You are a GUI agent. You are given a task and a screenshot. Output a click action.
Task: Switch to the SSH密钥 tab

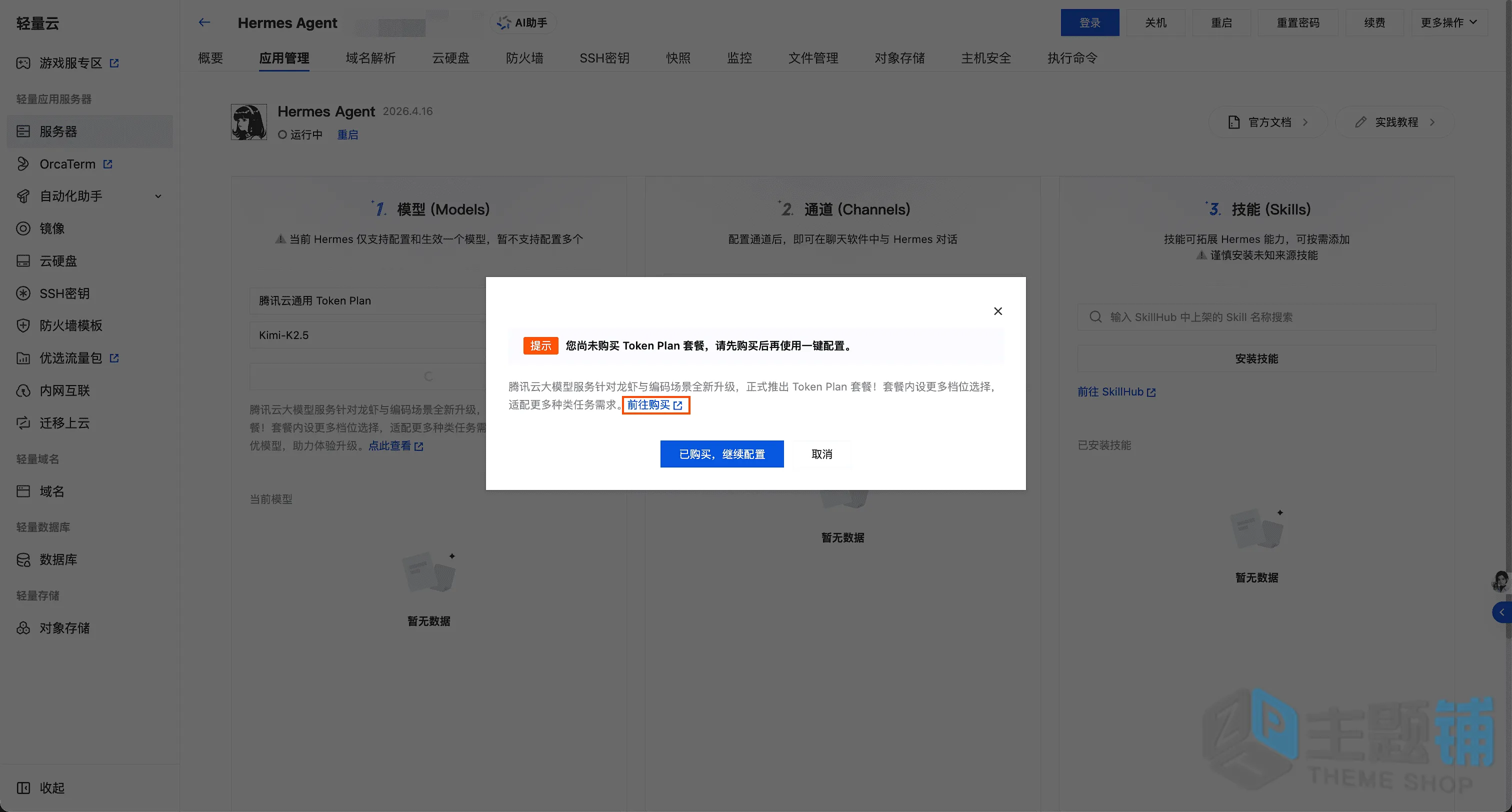[x=604, y=57]
